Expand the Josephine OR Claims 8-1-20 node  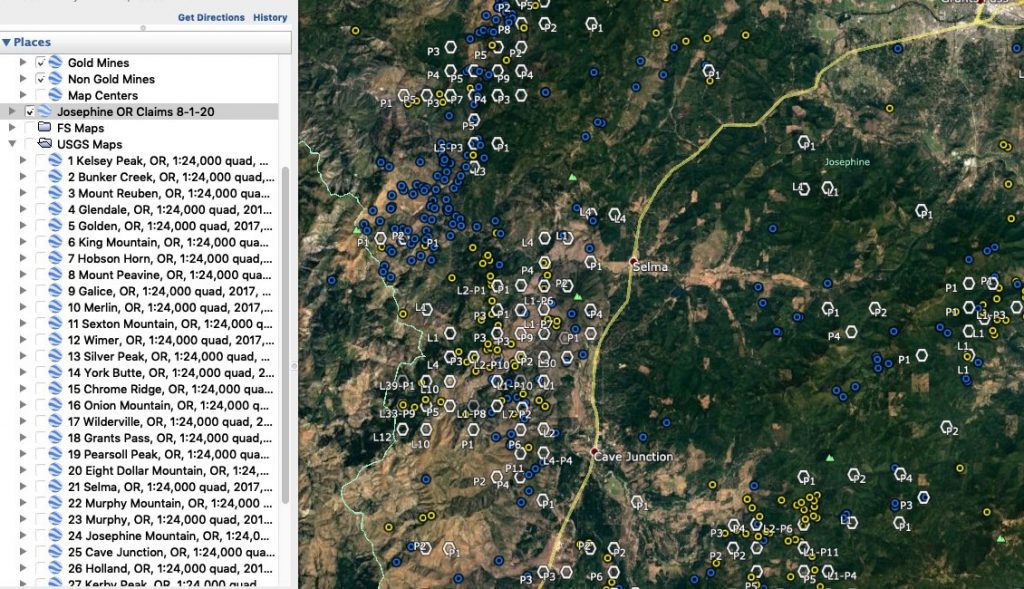(12, 112)
